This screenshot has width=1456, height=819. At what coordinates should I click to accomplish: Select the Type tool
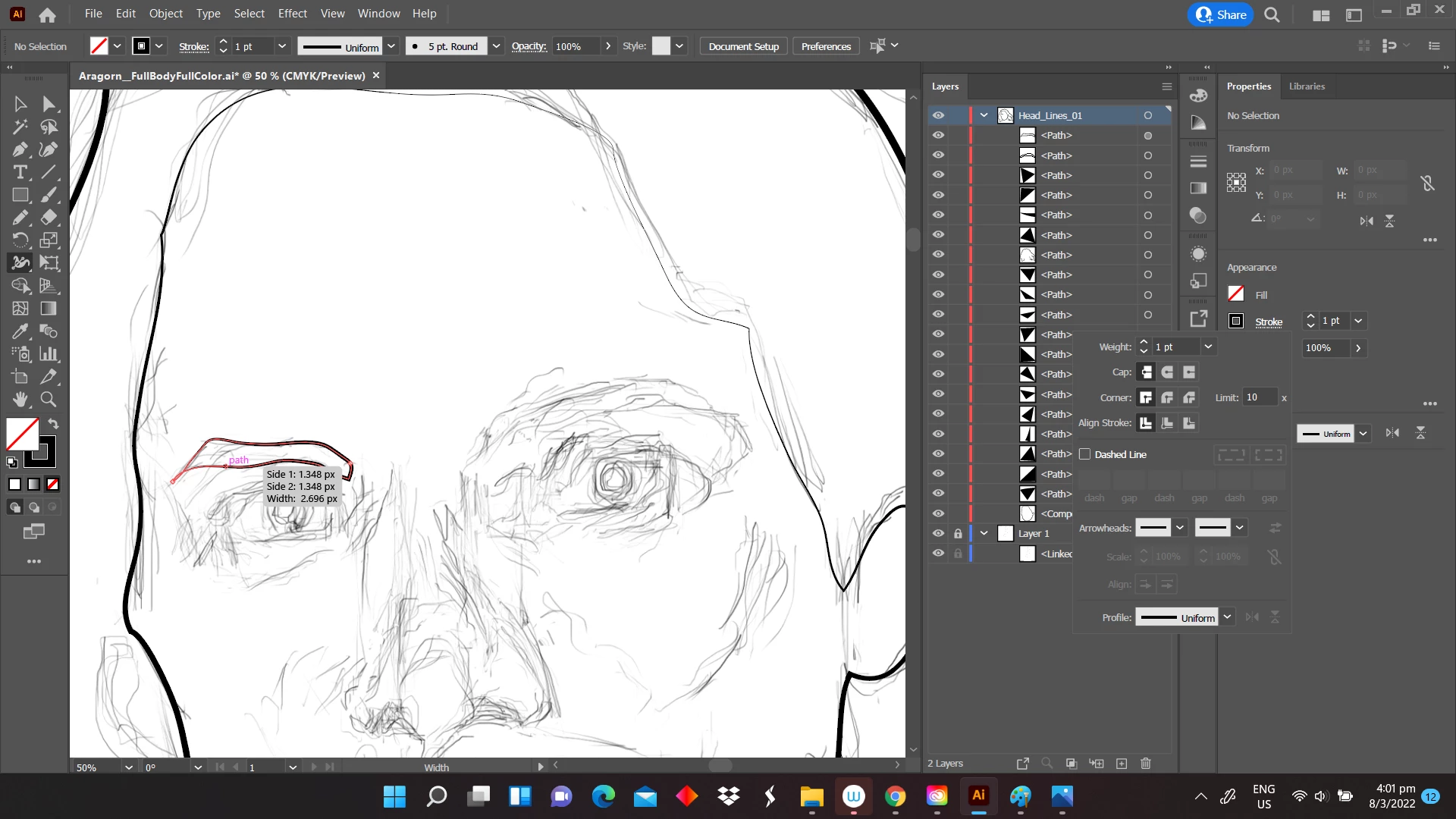coord(20,172)
